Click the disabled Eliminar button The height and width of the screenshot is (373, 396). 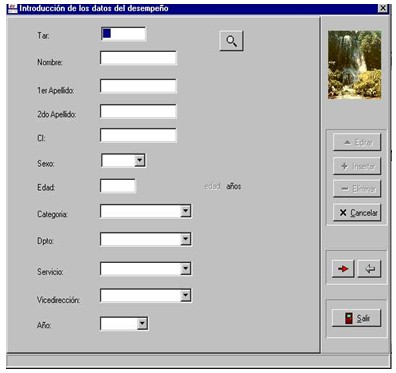tap(357, 189)
